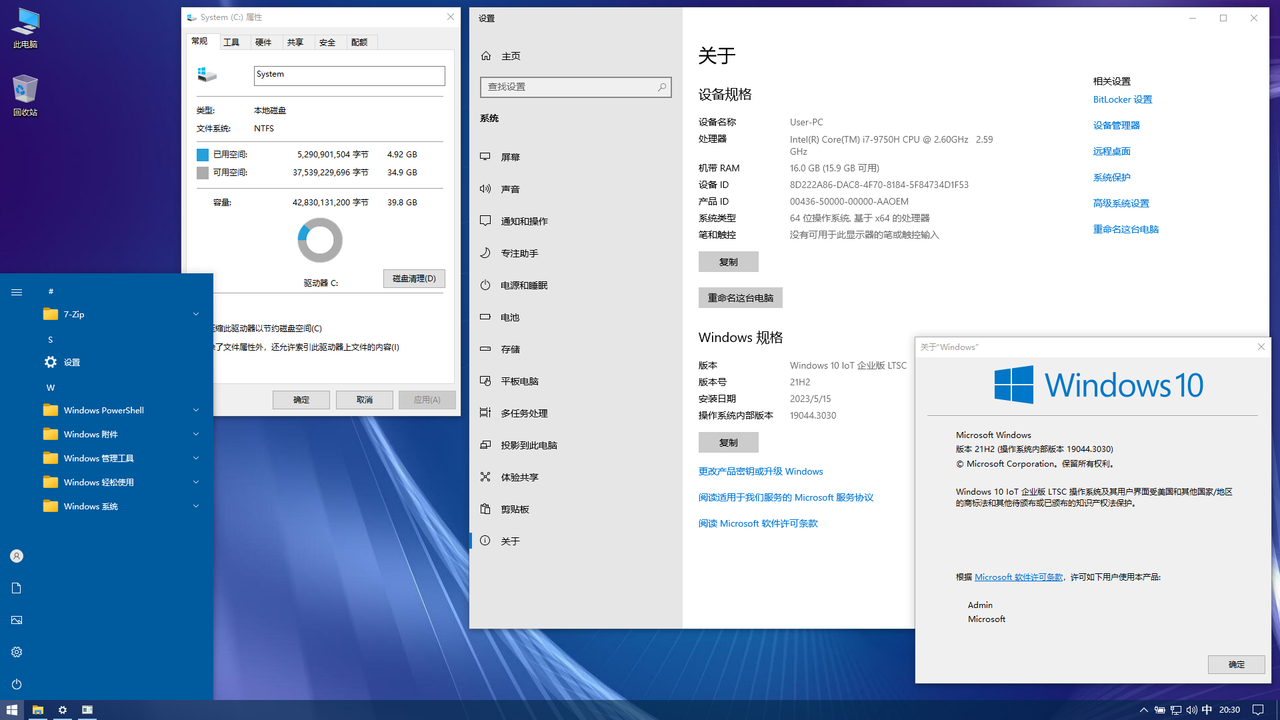Click the magnifier in 查找设置 box
Image resolution: width=1280 pixels, height=720 pixels.
click(661, 87)
